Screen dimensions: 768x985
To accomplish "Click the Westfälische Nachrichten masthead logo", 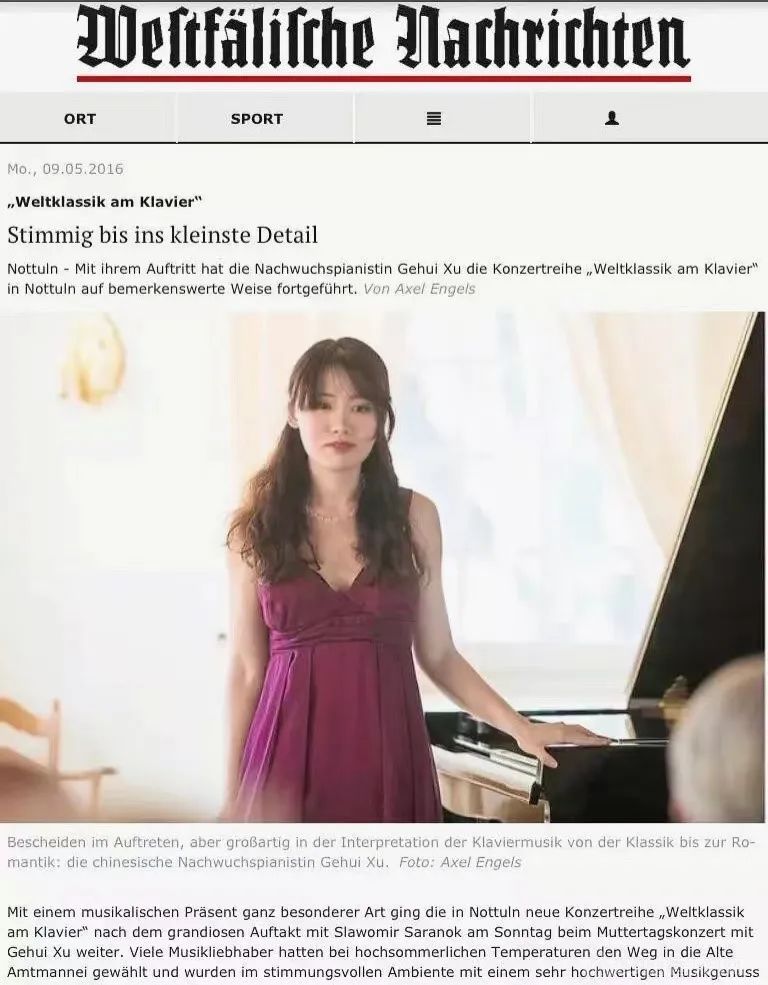I will 383,39.
